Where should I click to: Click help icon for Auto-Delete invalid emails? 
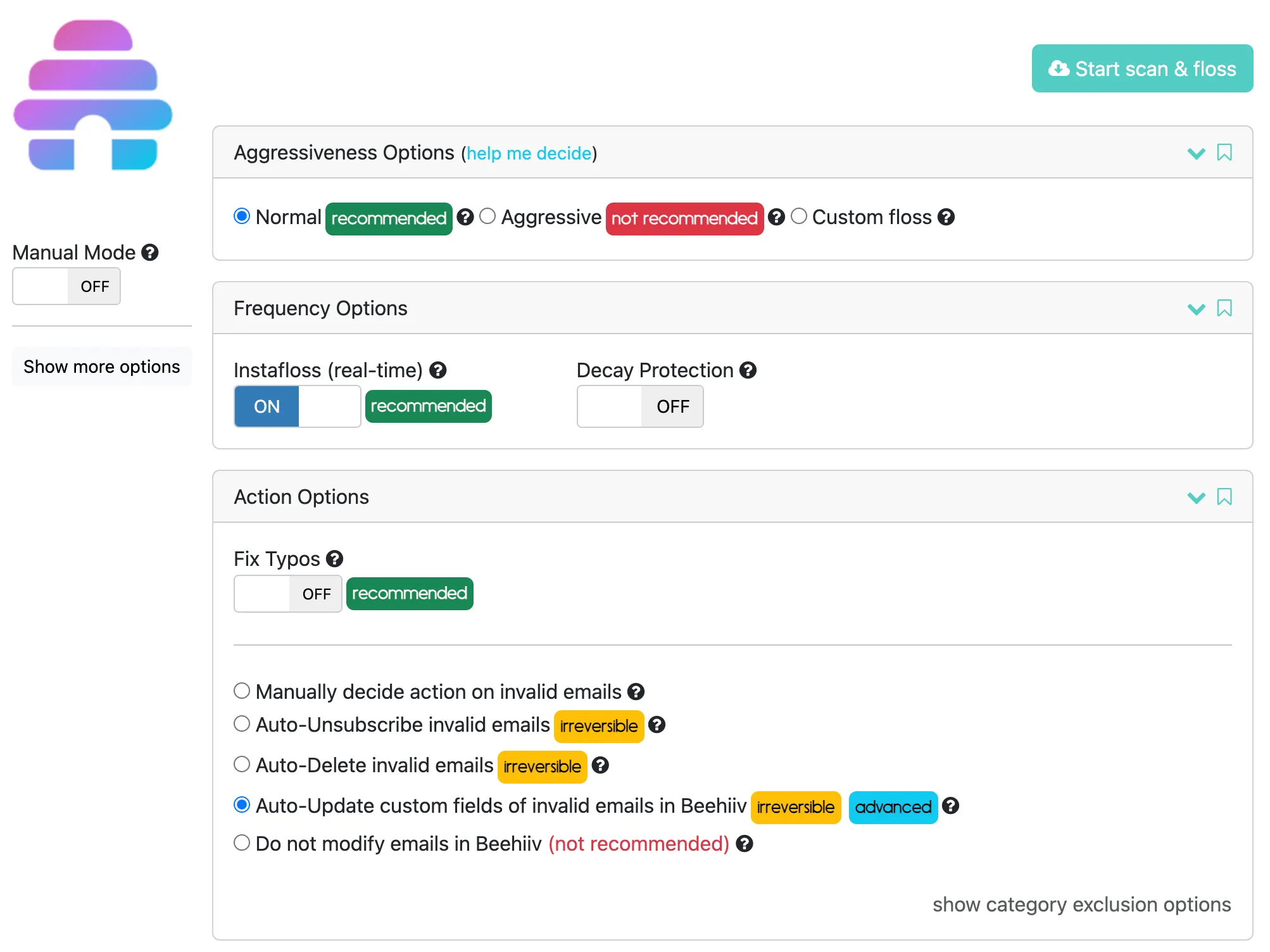pyautogui.click(x=600, y=765)
